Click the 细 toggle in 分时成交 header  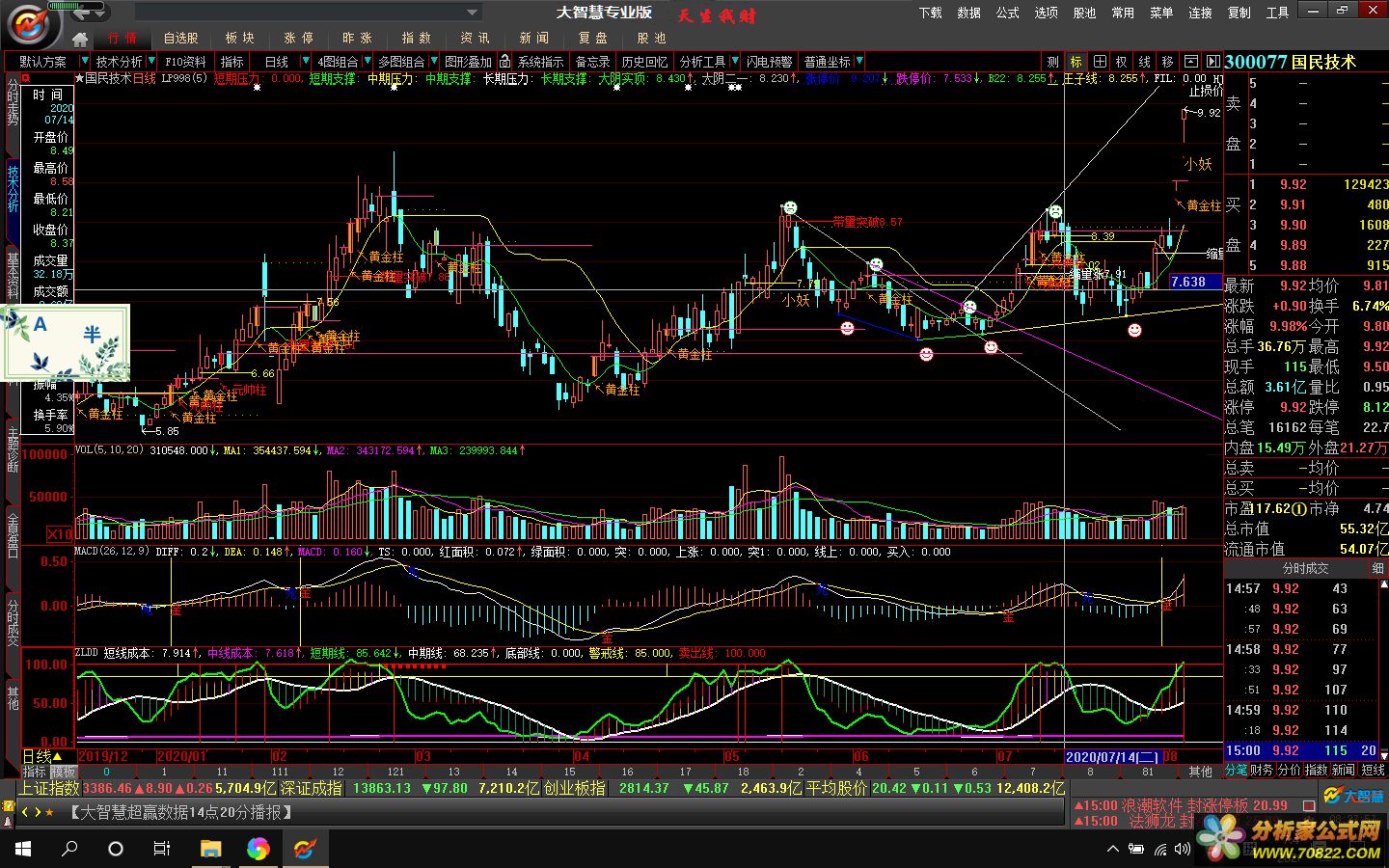pyautogui.click(x=1377, y=569)
